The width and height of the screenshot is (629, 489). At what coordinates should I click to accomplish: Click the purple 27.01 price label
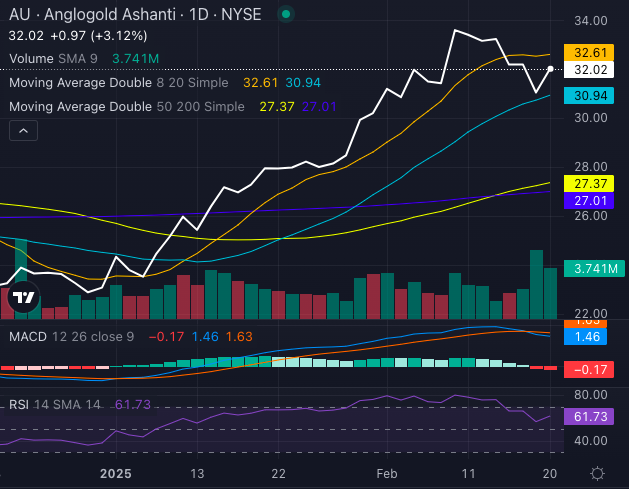click(588, 200)
